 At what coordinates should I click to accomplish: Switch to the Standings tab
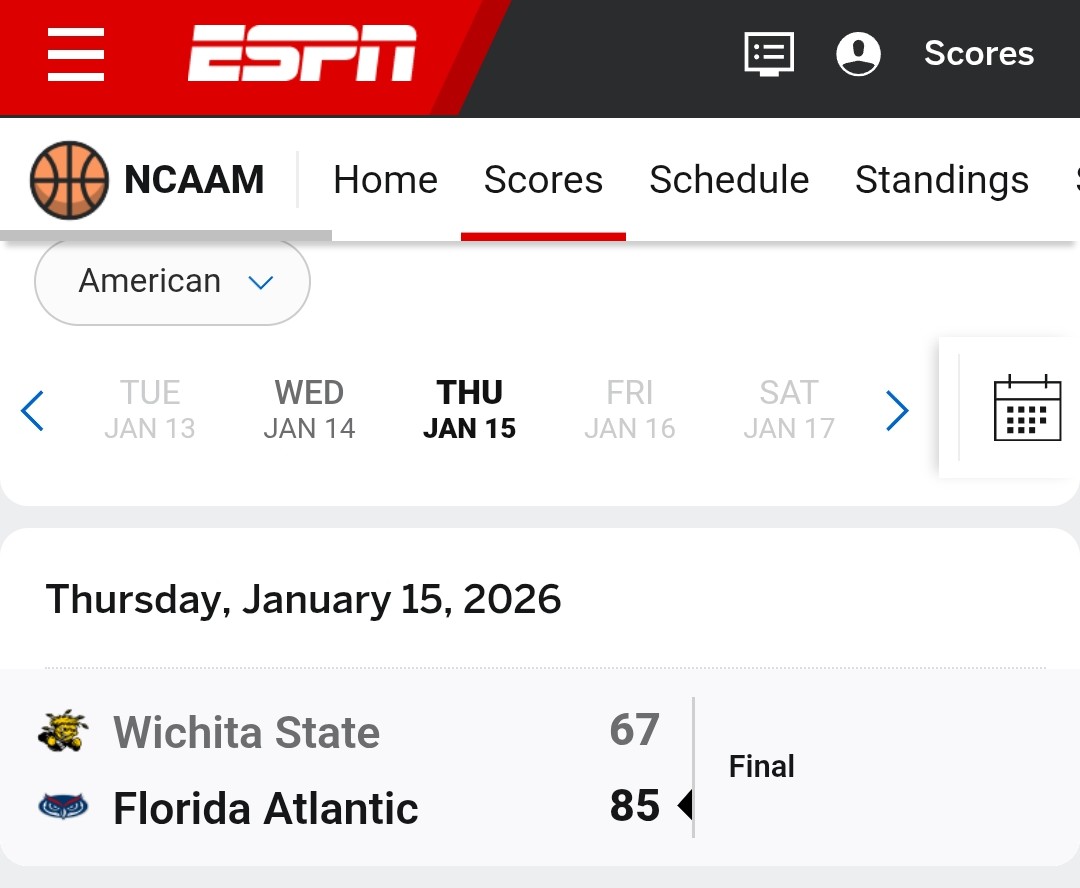941,180
